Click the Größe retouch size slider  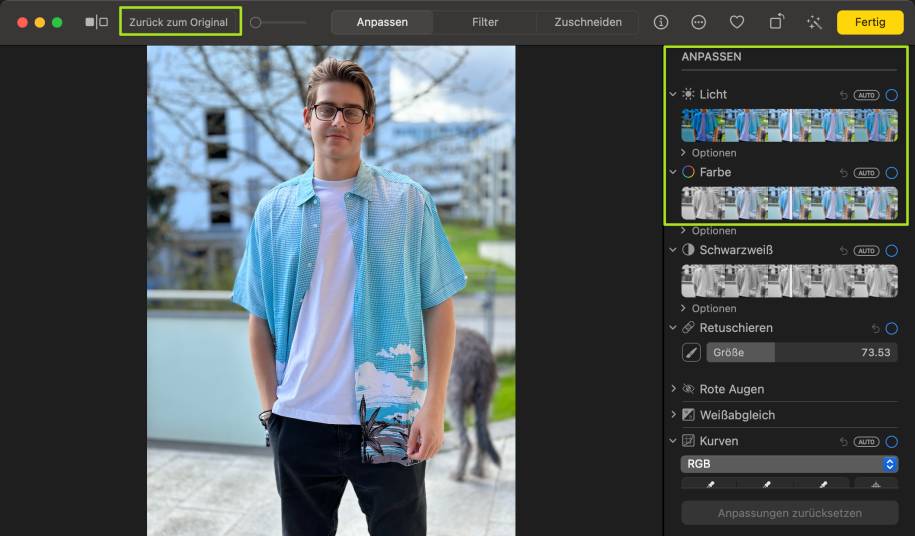802,352
